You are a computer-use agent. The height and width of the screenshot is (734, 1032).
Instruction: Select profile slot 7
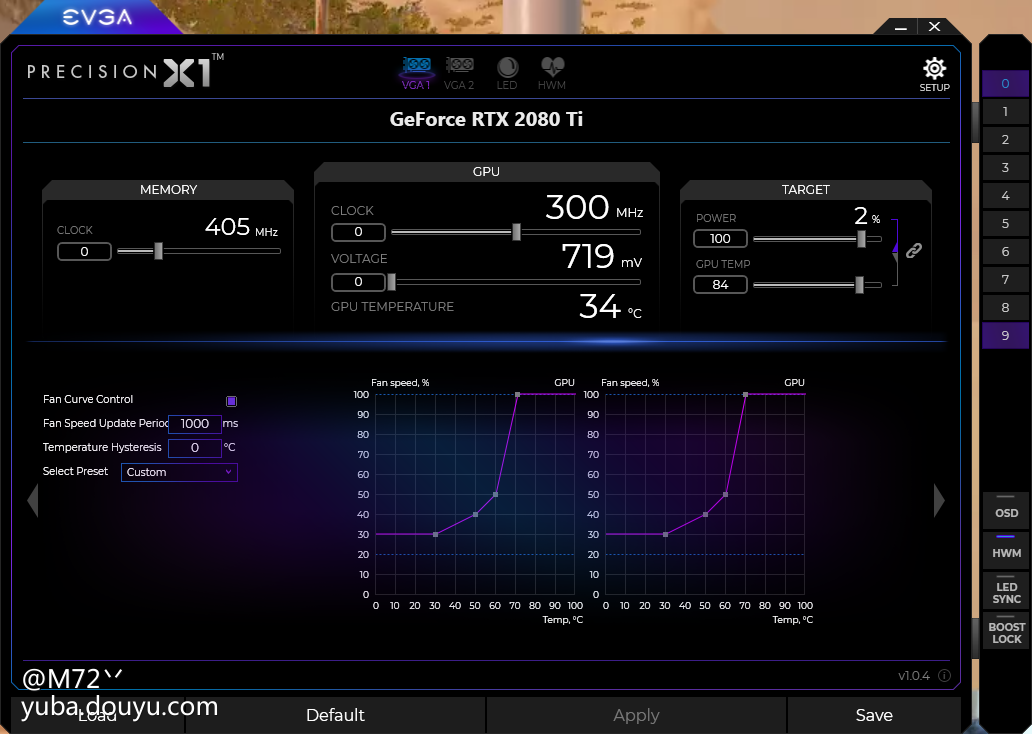[x=1005, y=279]
